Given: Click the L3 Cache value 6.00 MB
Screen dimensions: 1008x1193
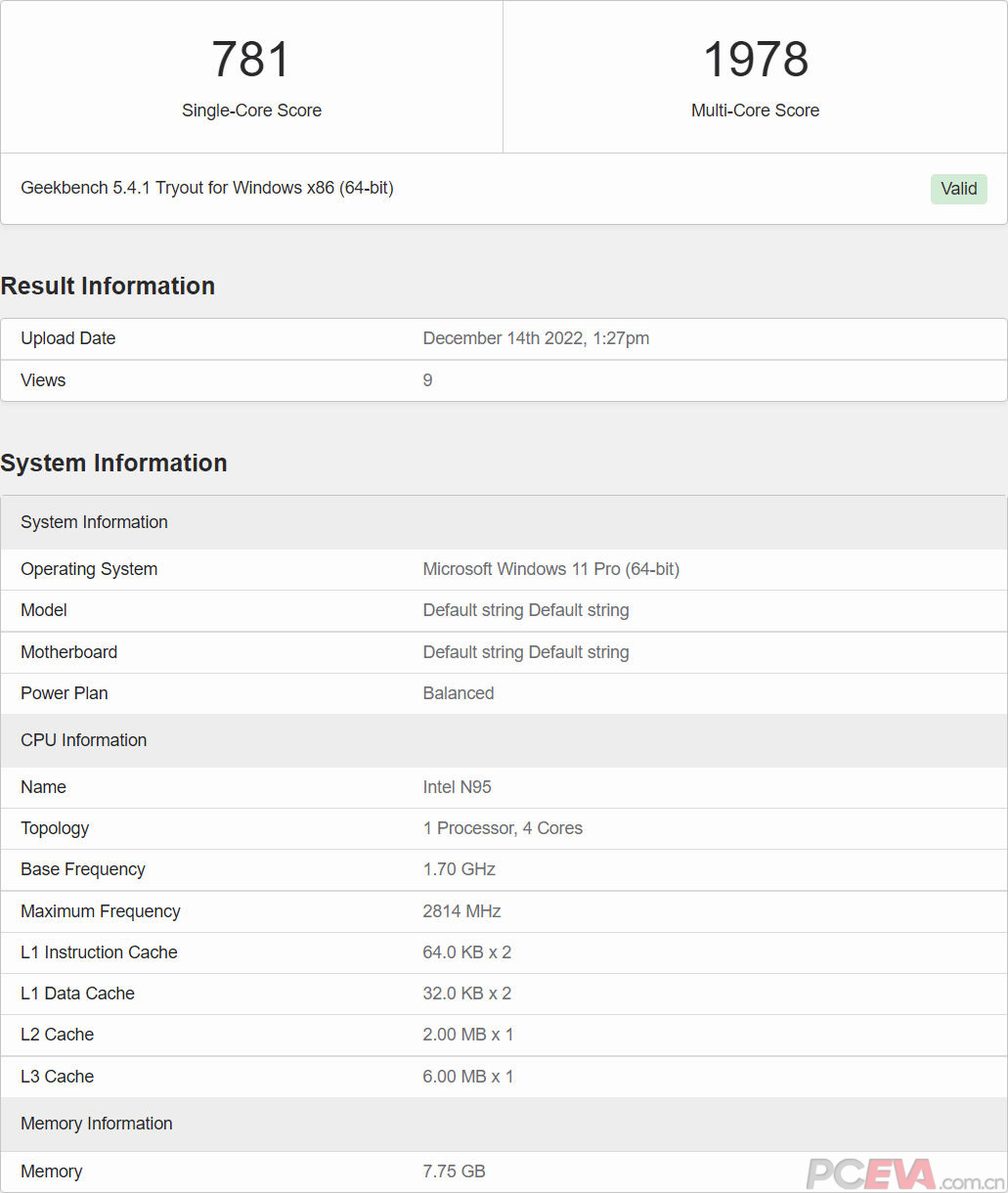Looking at the screenshot, I should point(467,1077).
